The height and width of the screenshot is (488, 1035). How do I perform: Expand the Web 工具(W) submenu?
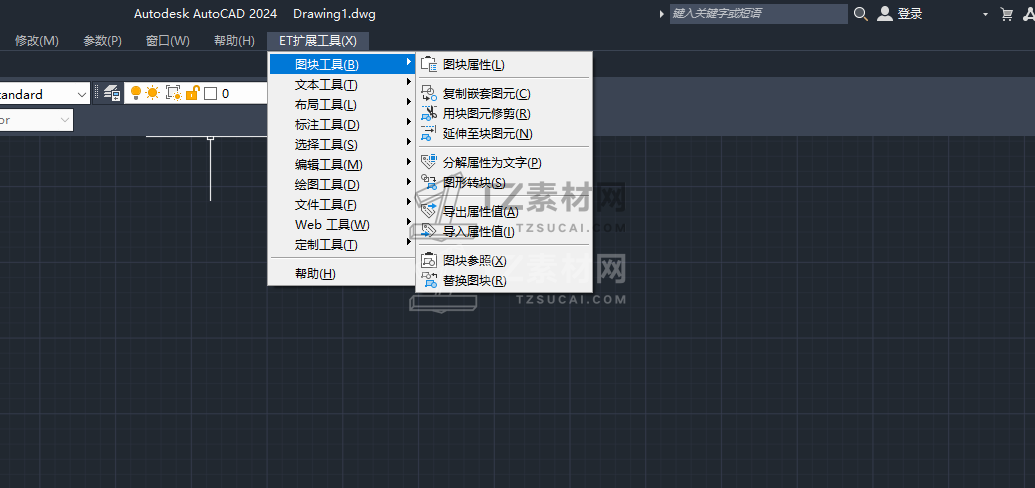(342, 225)
